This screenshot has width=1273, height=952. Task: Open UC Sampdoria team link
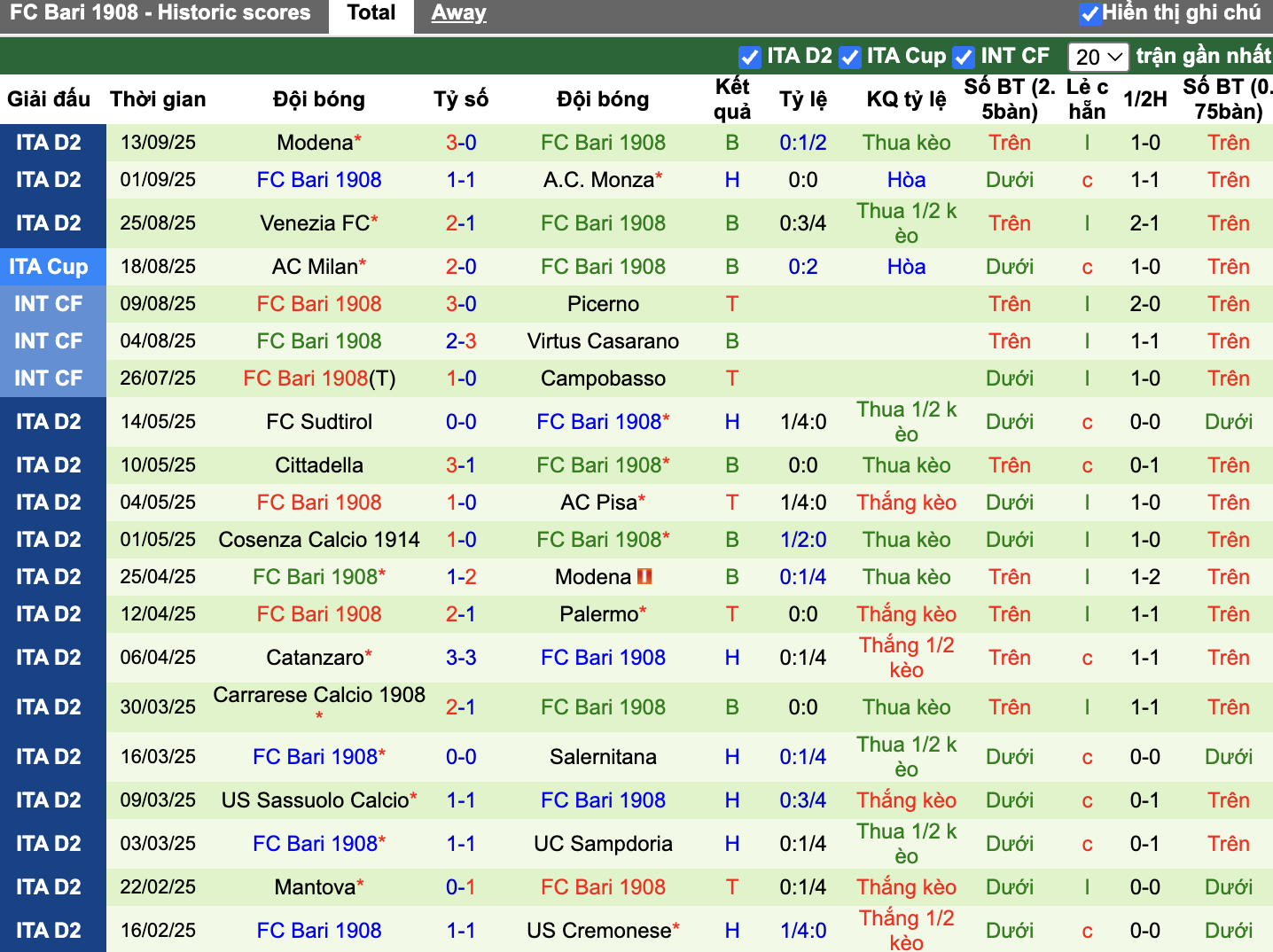point(603,844)
